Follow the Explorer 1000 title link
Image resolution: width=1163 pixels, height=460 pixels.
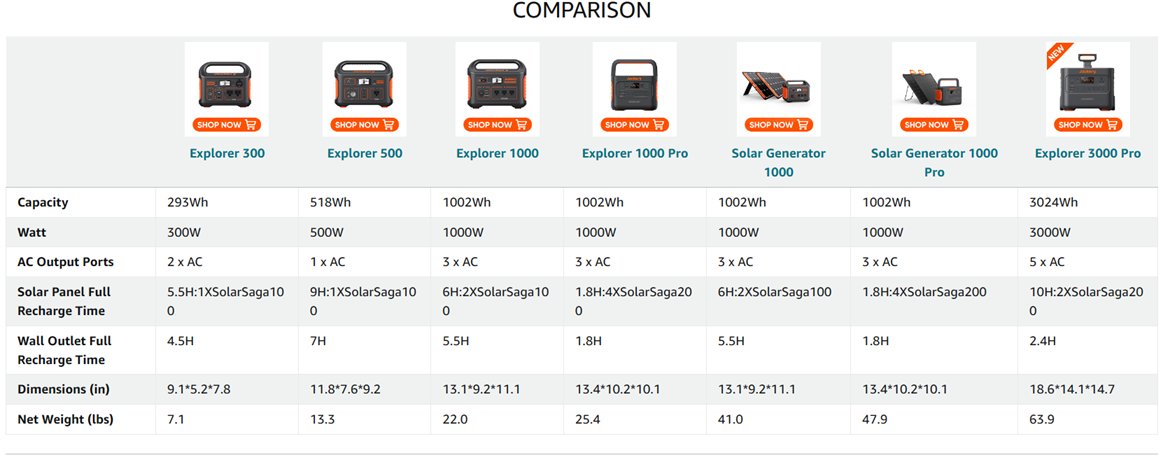497,154
